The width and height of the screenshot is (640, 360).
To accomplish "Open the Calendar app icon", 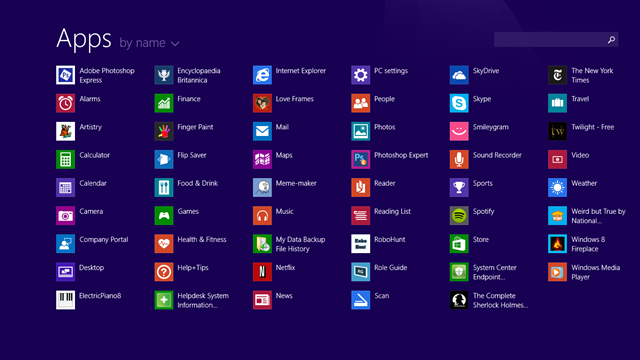I will 65,188.
